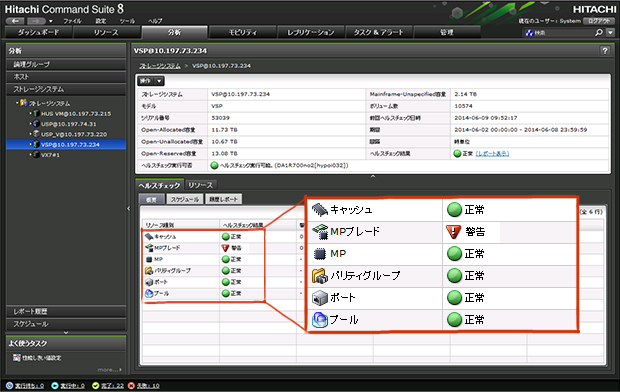Click the 実行中 status bar item
The image size is (620, 392).
pos(68,385)
